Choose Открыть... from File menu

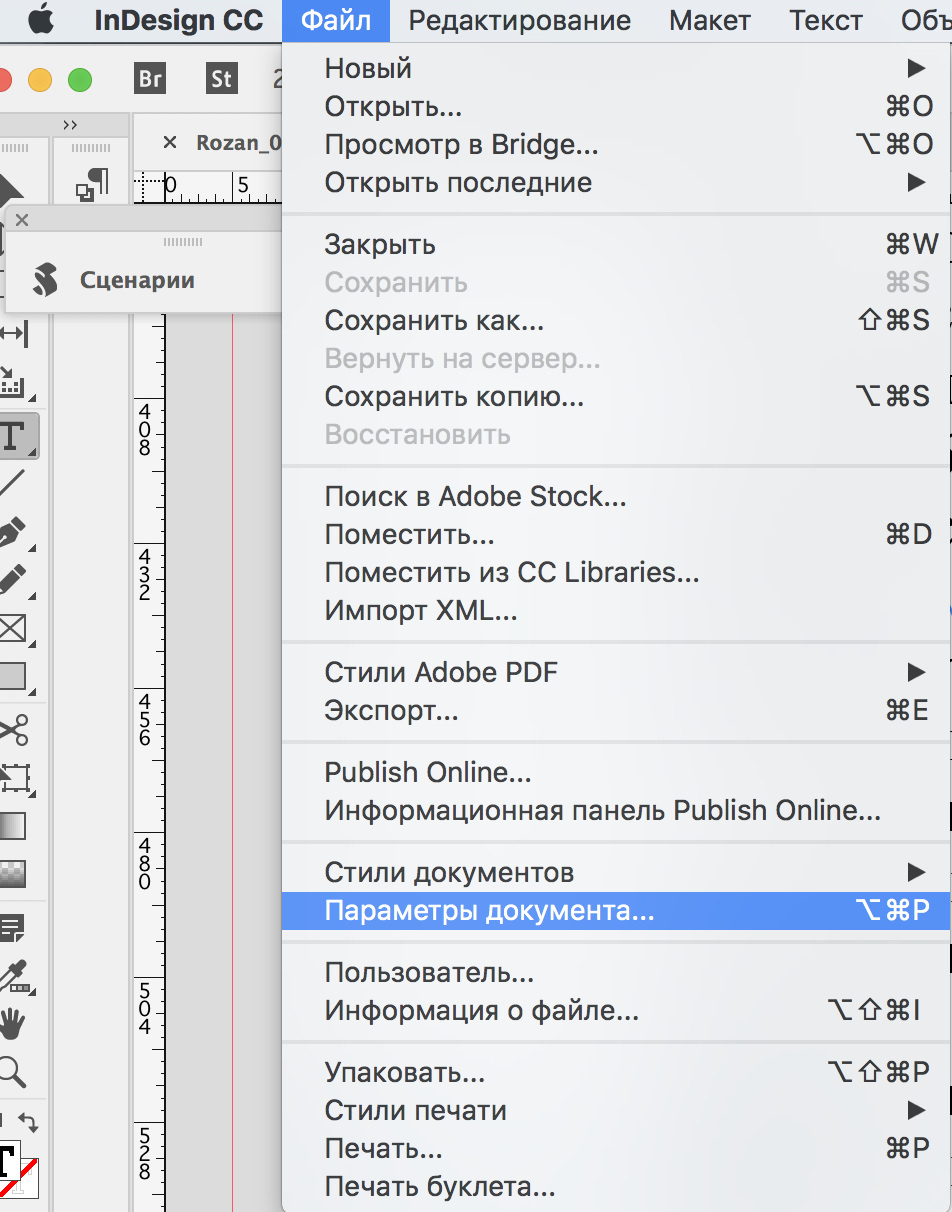coord(615,107)
